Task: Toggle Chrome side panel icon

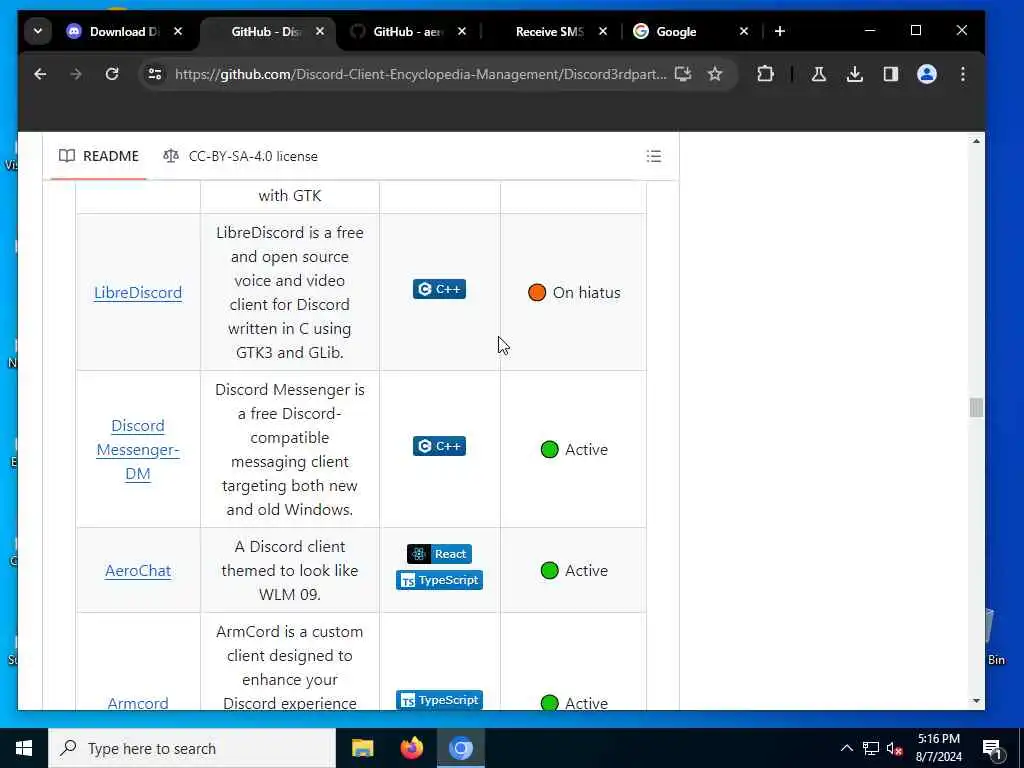Action: (x=891, y=74)
